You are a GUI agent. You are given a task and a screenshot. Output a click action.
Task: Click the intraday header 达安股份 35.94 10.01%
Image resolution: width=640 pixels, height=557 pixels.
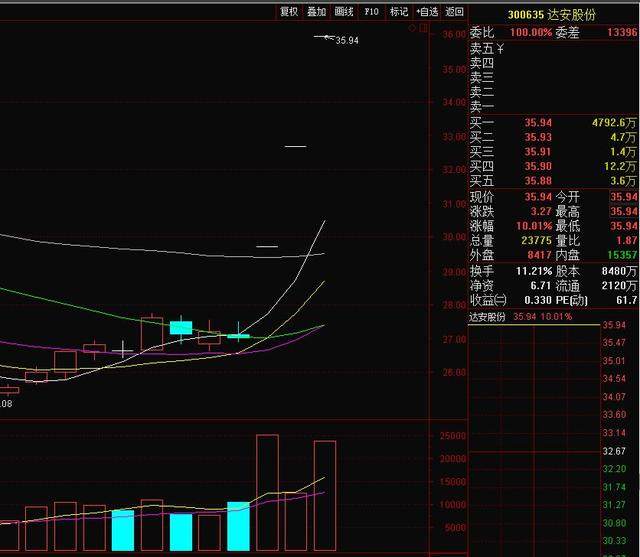click(520, 317)
